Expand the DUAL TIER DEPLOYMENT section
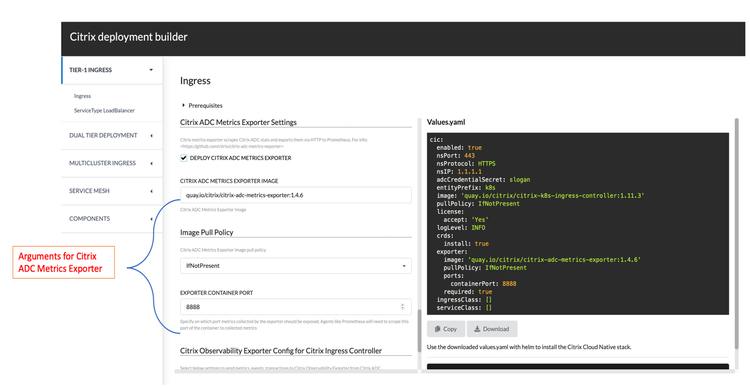 tap(112, 135)
